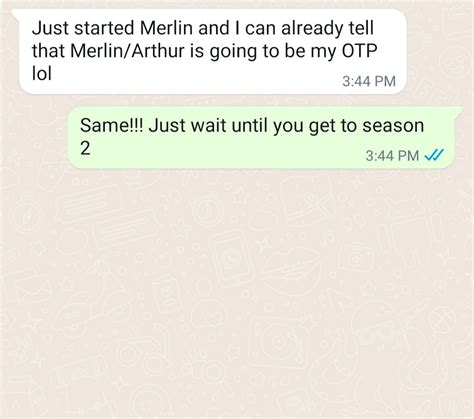
Task: Tap "Same!!!" in the sent message
Action: (x=112, y=126)
